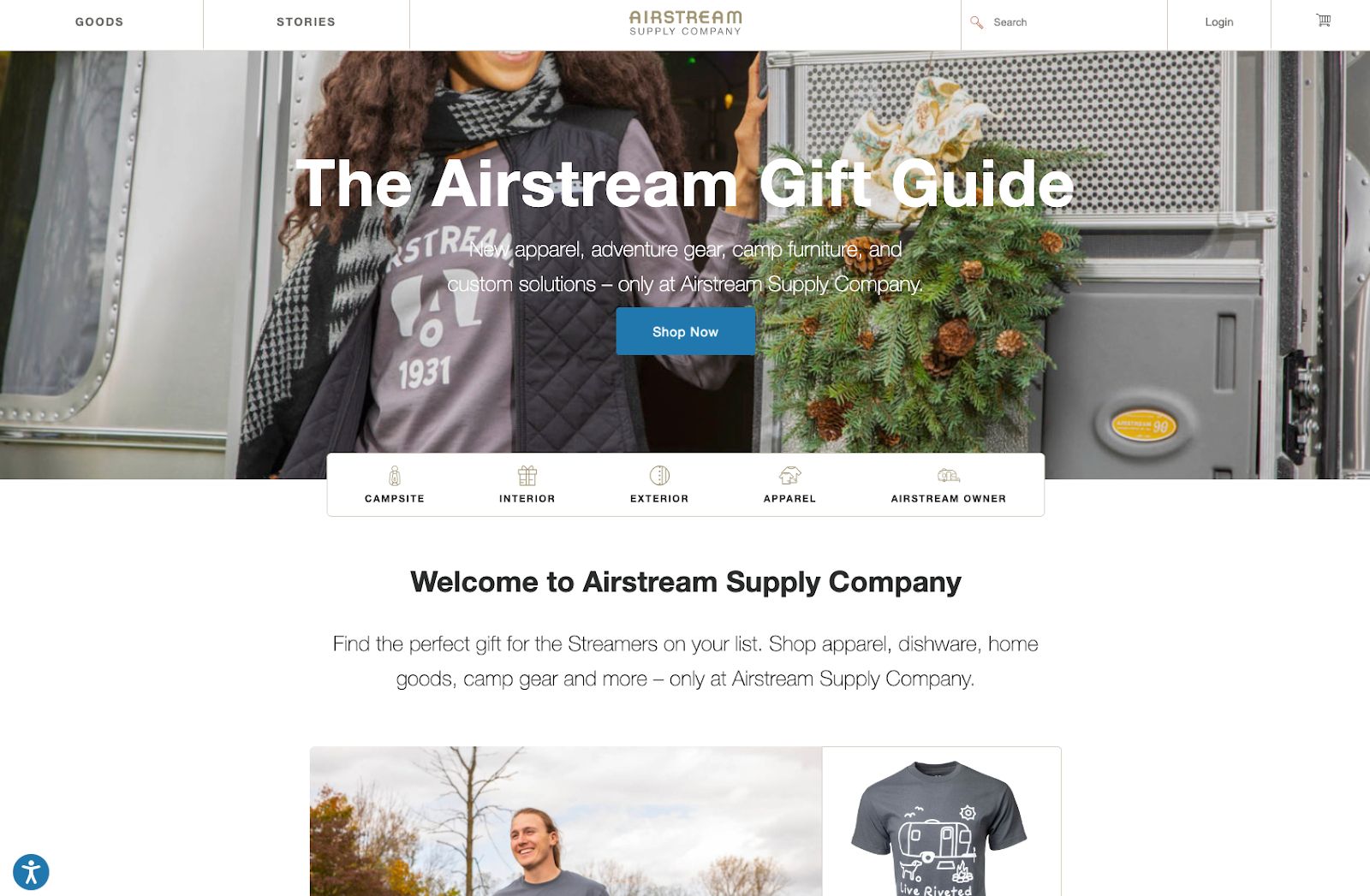This screenshot has width=1370, height=896.
Task: Open the Apparel category label
Action: pyautogui.click(x=789, y=499)
